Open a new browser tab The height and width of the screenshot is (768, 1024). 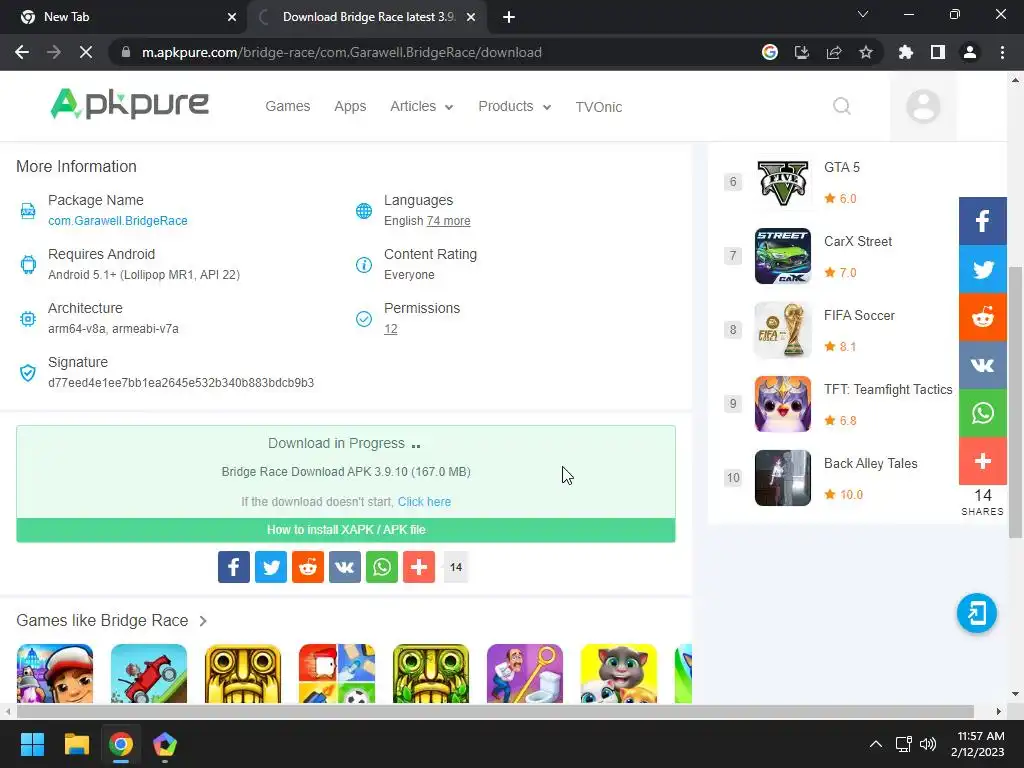click(x=509, y=17)
